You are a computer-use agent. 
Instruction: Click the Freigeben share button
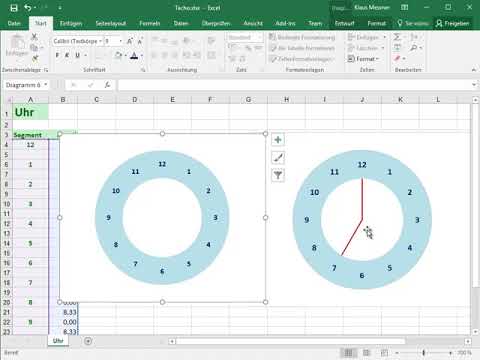tap(453, 23)
